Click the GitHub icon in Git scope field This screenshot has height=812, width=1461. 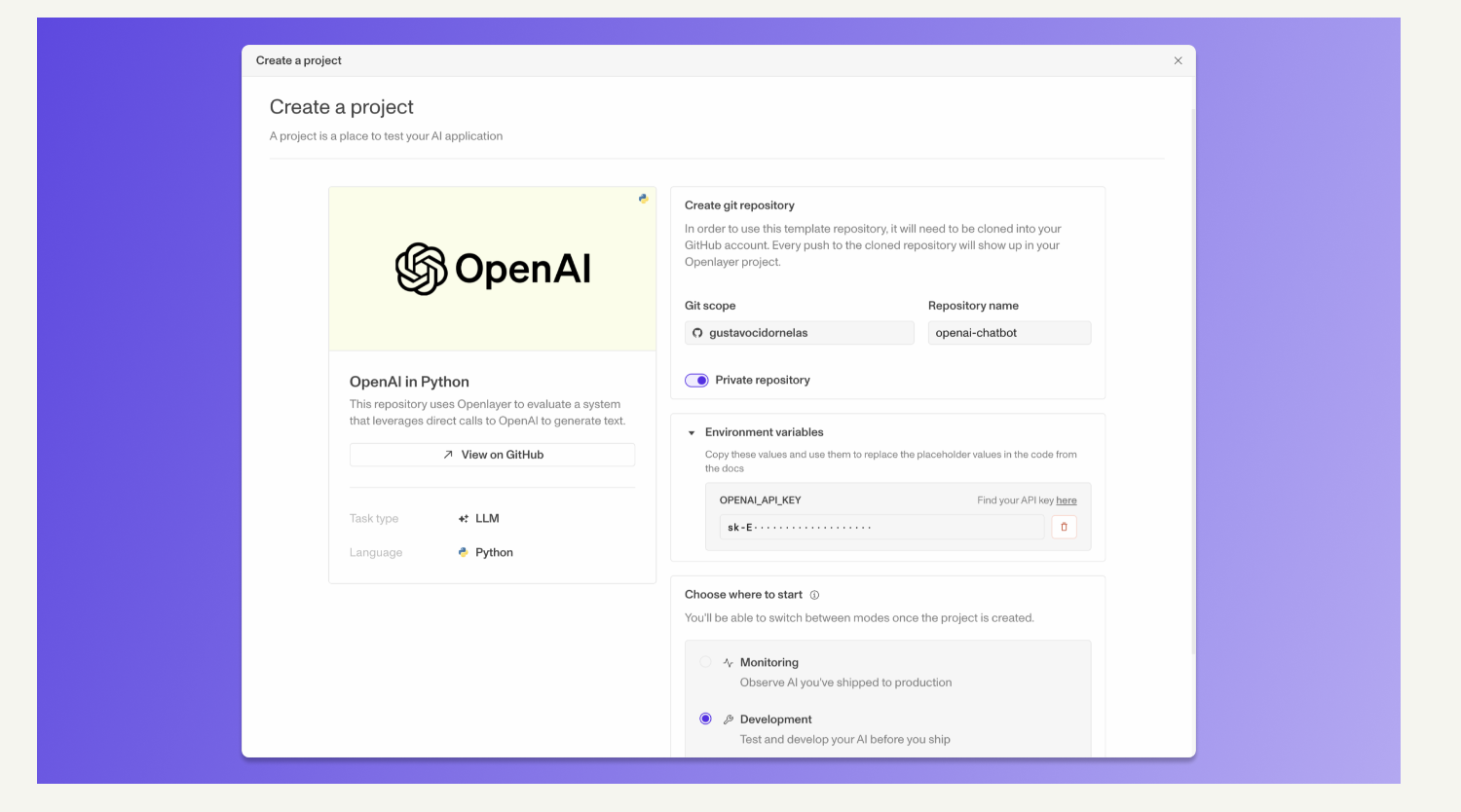coord(697,333)
